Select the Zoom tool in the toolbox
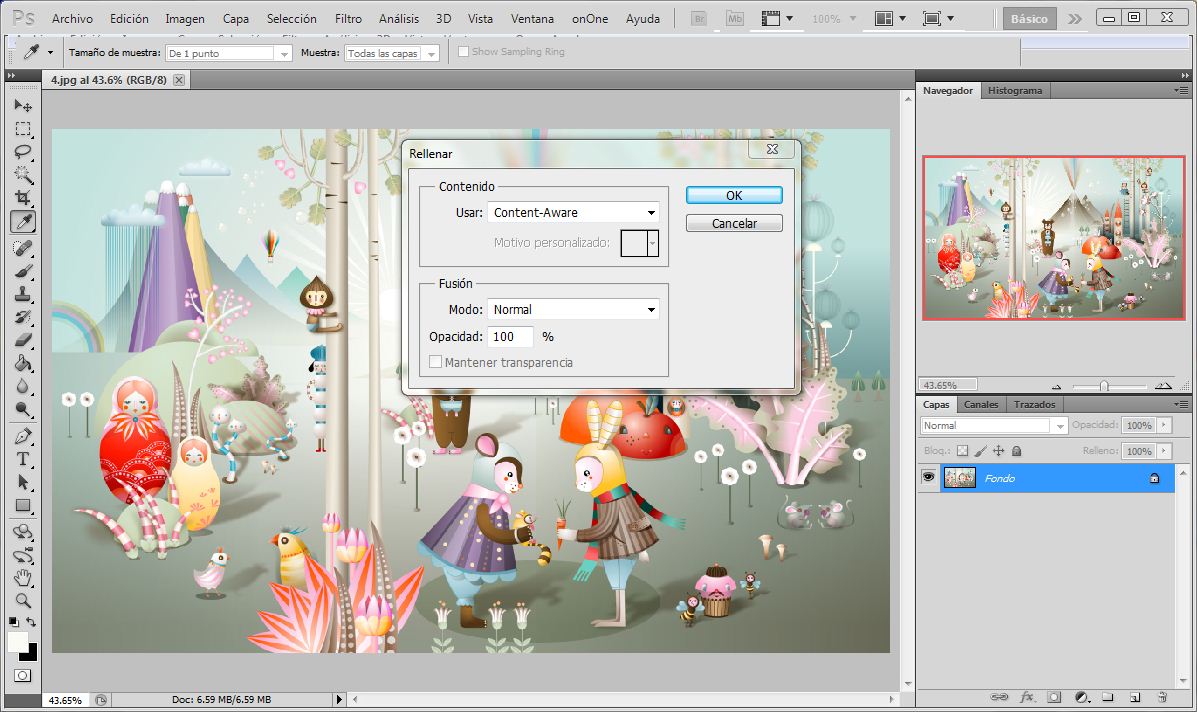Screen dimensions: 1197x712 23,601
